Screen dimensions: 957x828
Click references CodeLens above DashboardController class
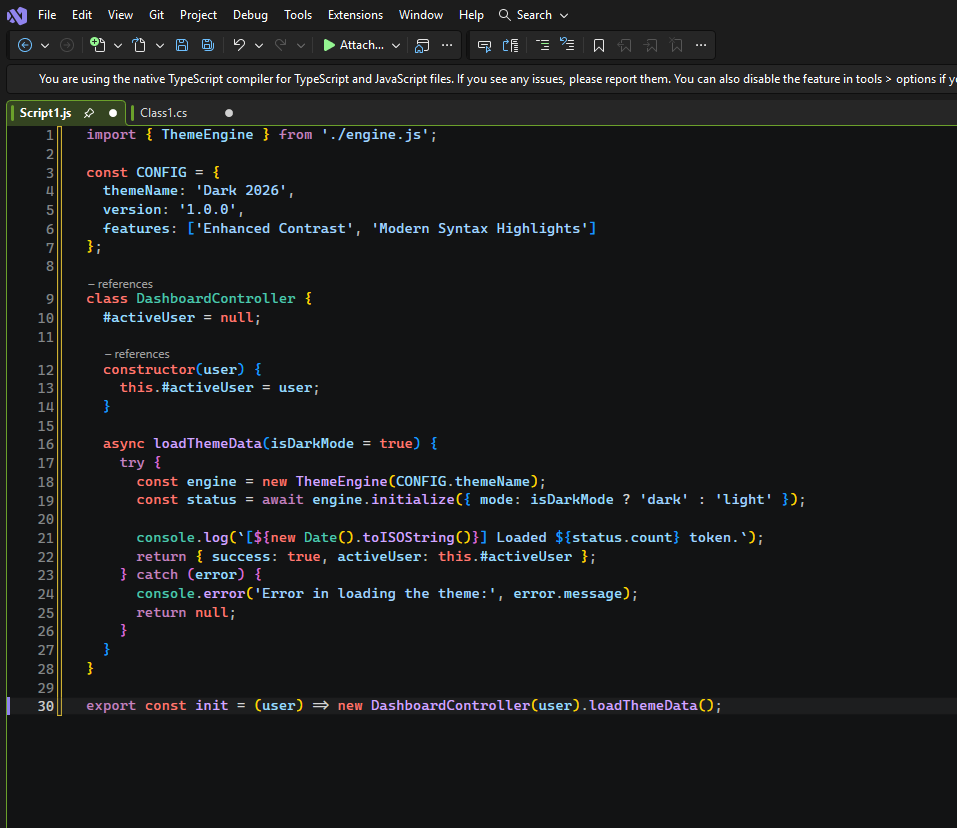(120, 284)
